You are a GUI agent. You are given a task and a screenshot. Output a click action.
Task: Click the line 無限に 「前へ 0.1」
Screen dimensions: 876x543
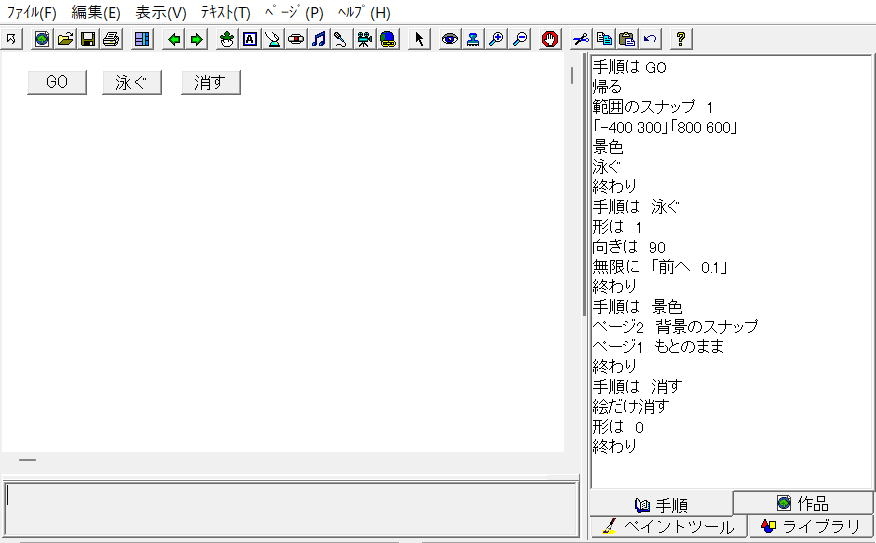(660, 267)
